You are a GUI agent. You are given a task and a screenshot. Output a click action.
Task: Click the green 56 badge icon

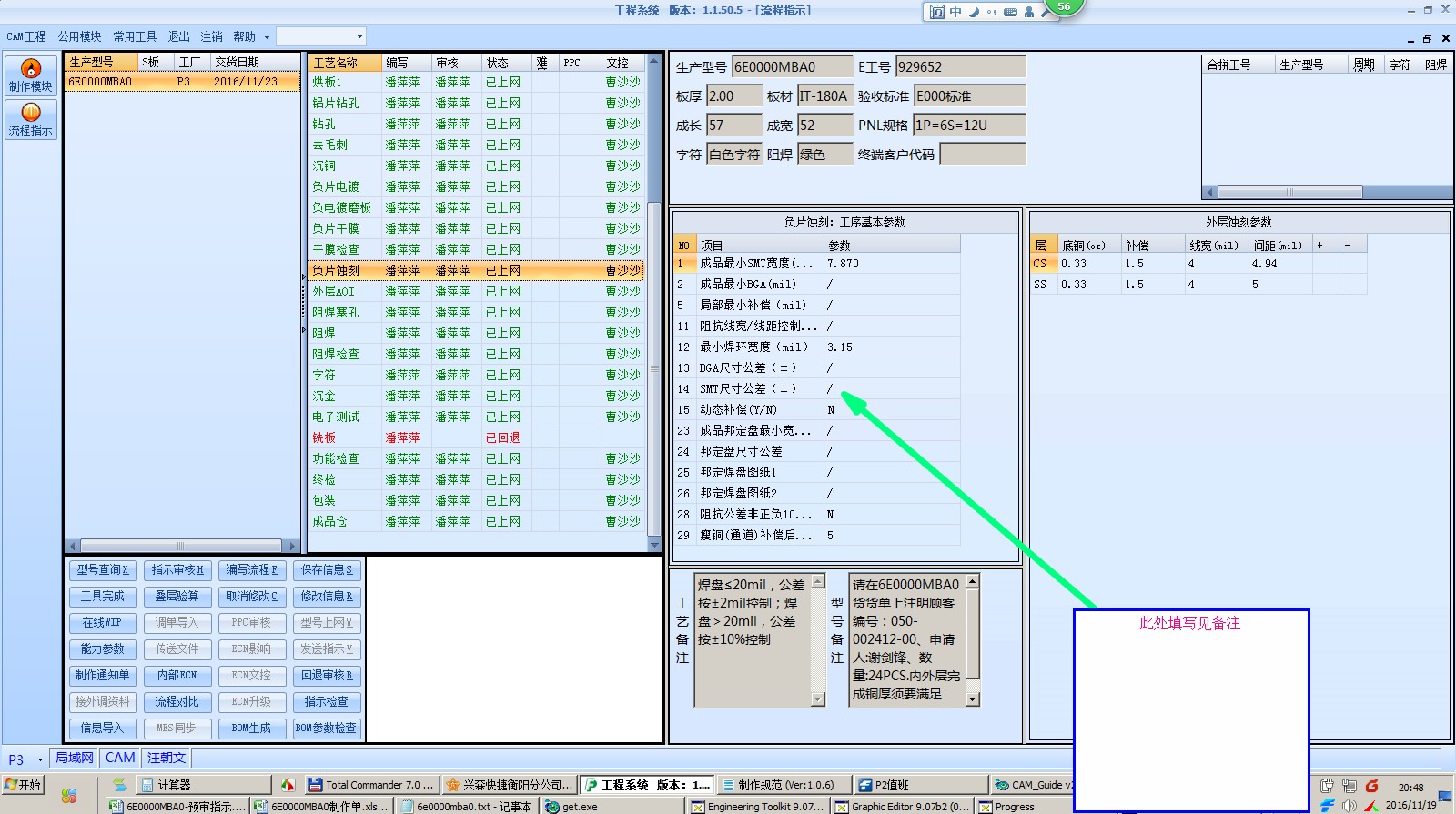click(1064, 6)
